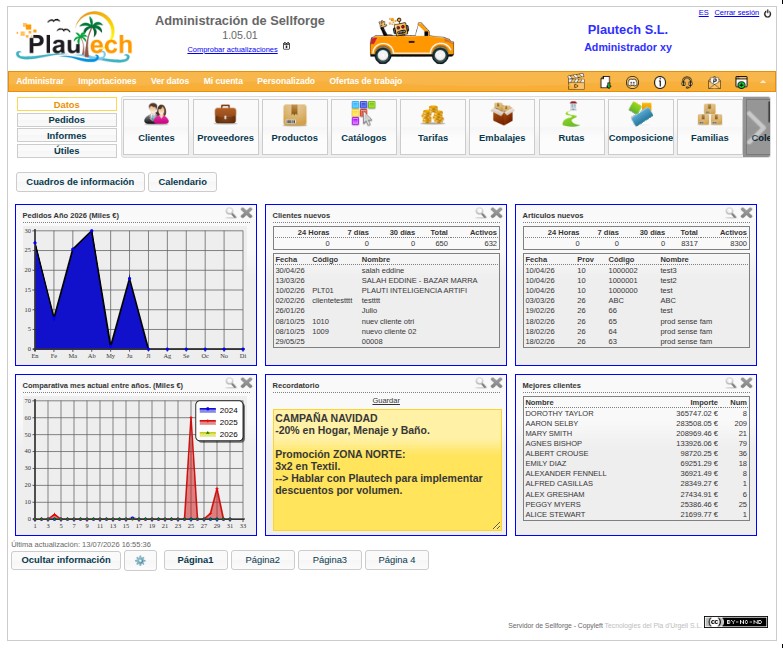
Task: Click inside the yellow Recordatorio note
Action: pyautogui.click(x=387, y=470)
